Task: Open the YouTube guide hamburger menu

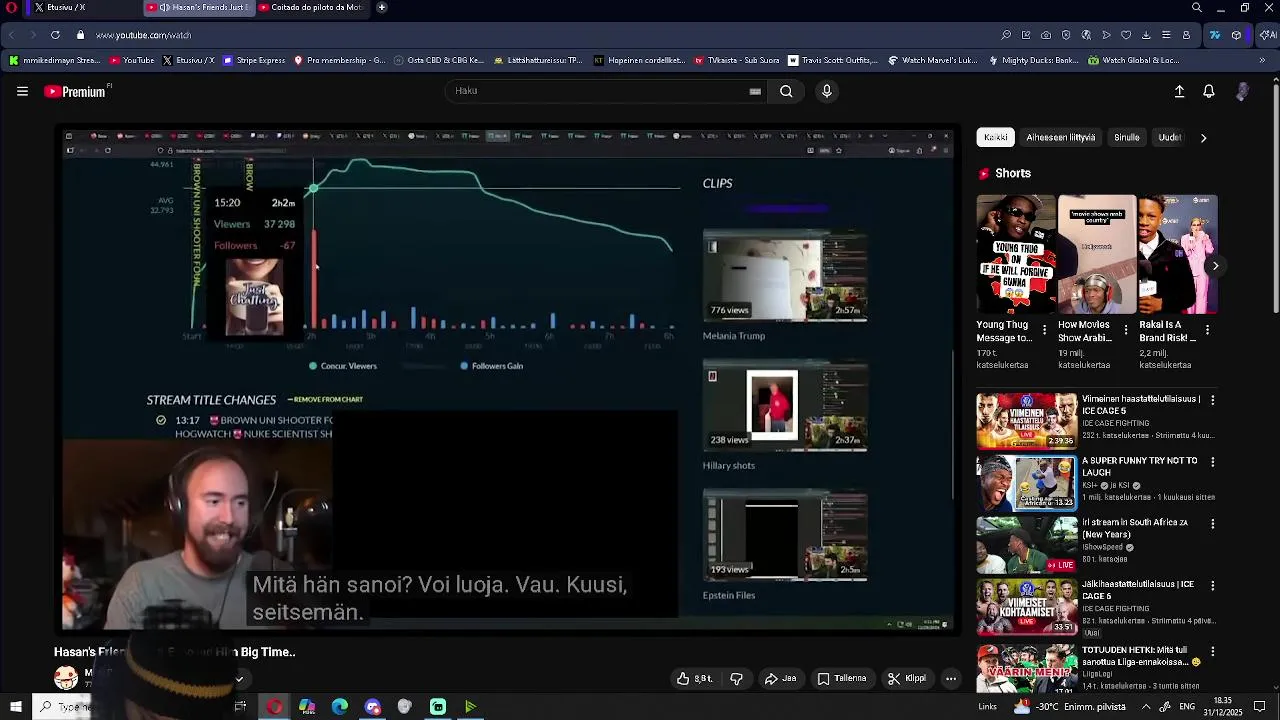Action: (x=22, y=91)
